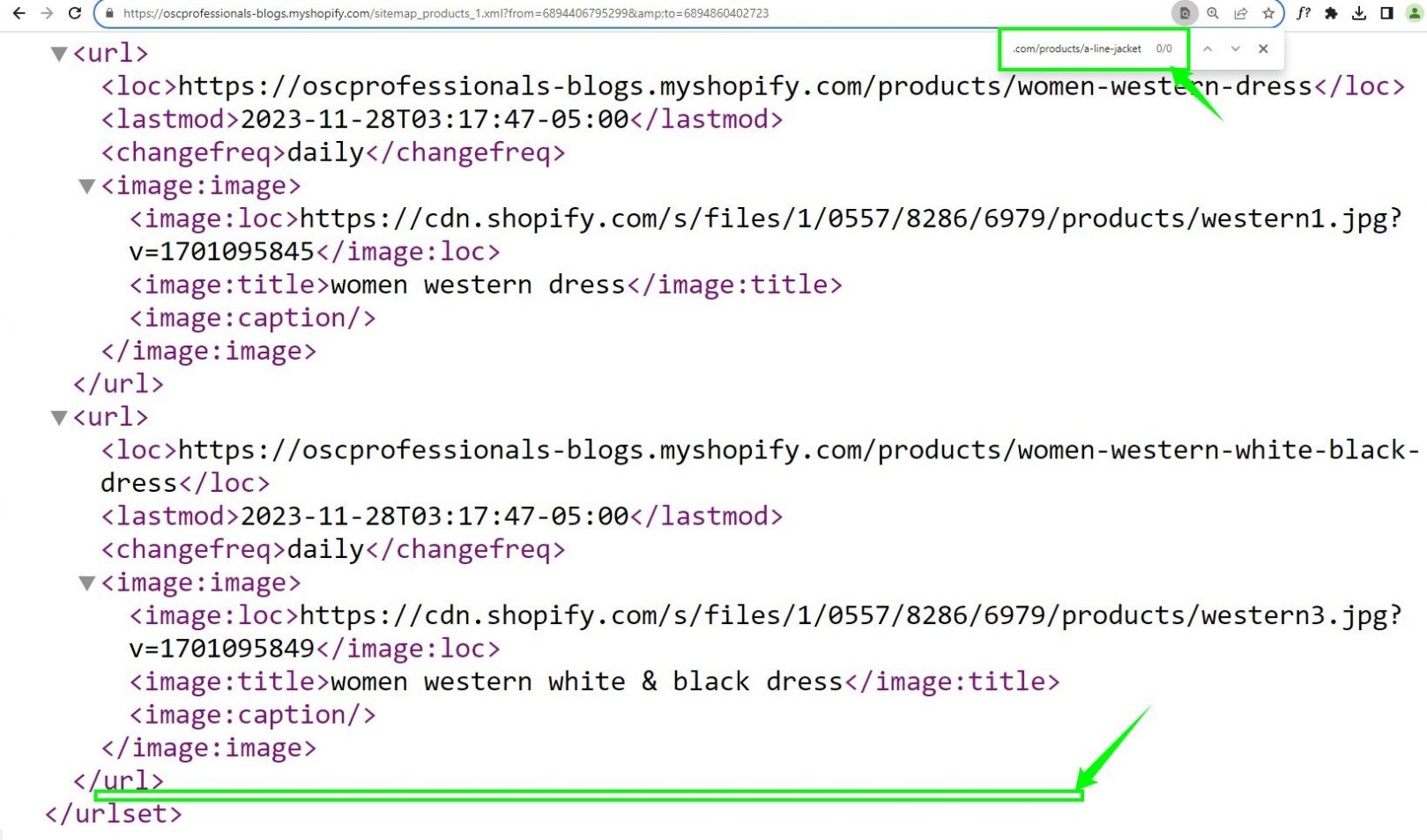1427x840 pixels.
Task: Share this page via share icon
Action: 1240,13
